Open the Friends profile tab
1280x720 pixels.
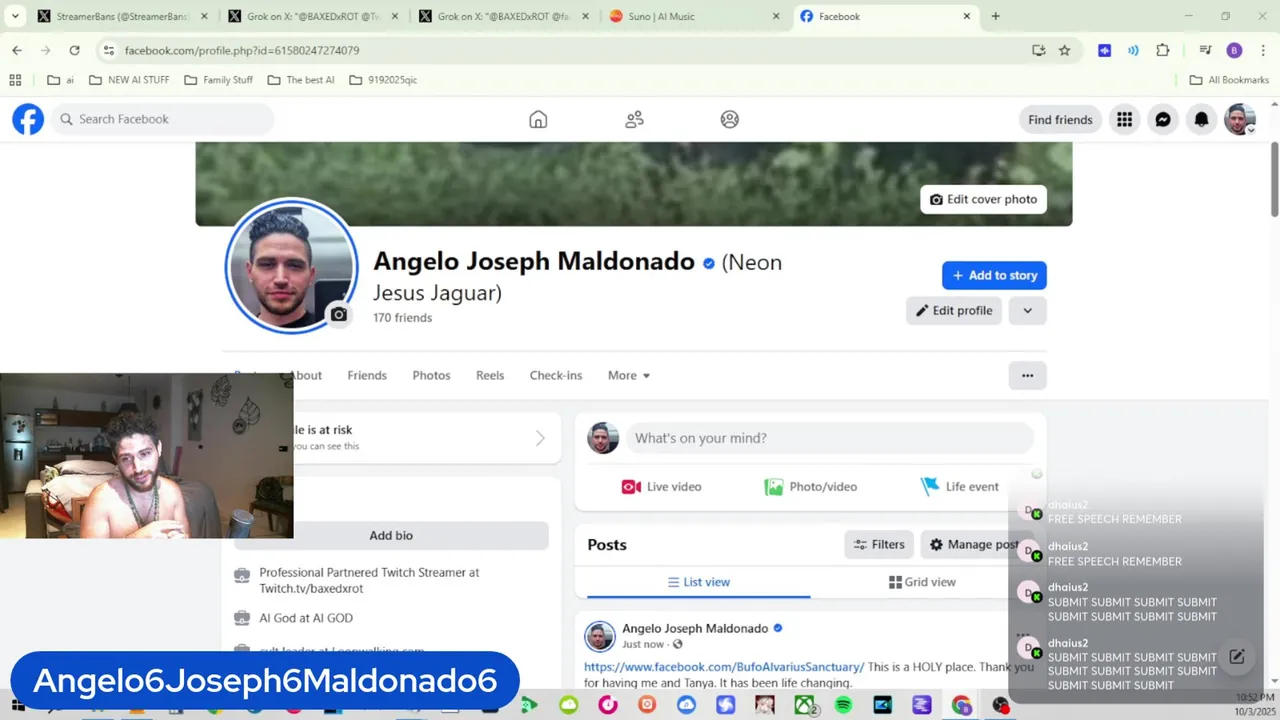point(367,376)
